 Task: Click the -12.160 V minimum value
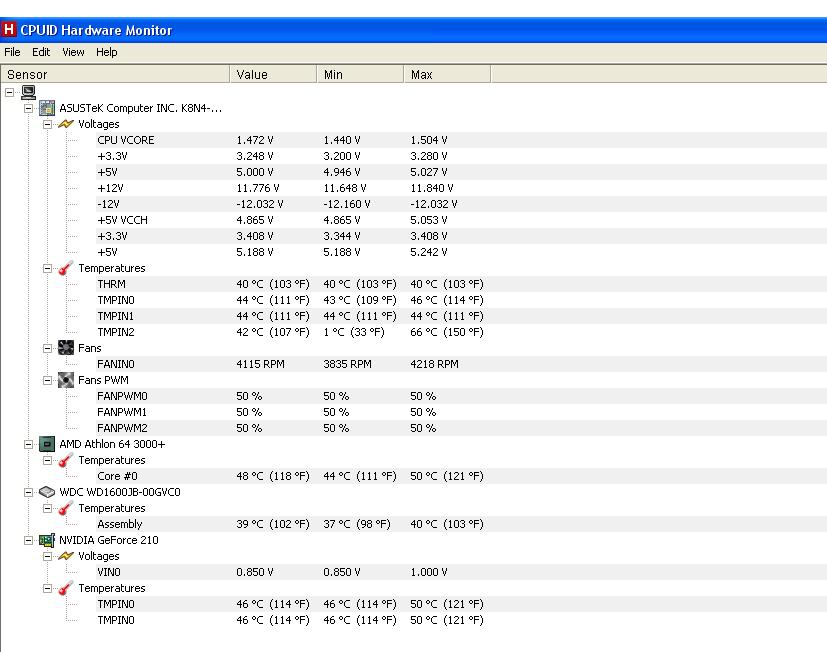coord(347,204)
